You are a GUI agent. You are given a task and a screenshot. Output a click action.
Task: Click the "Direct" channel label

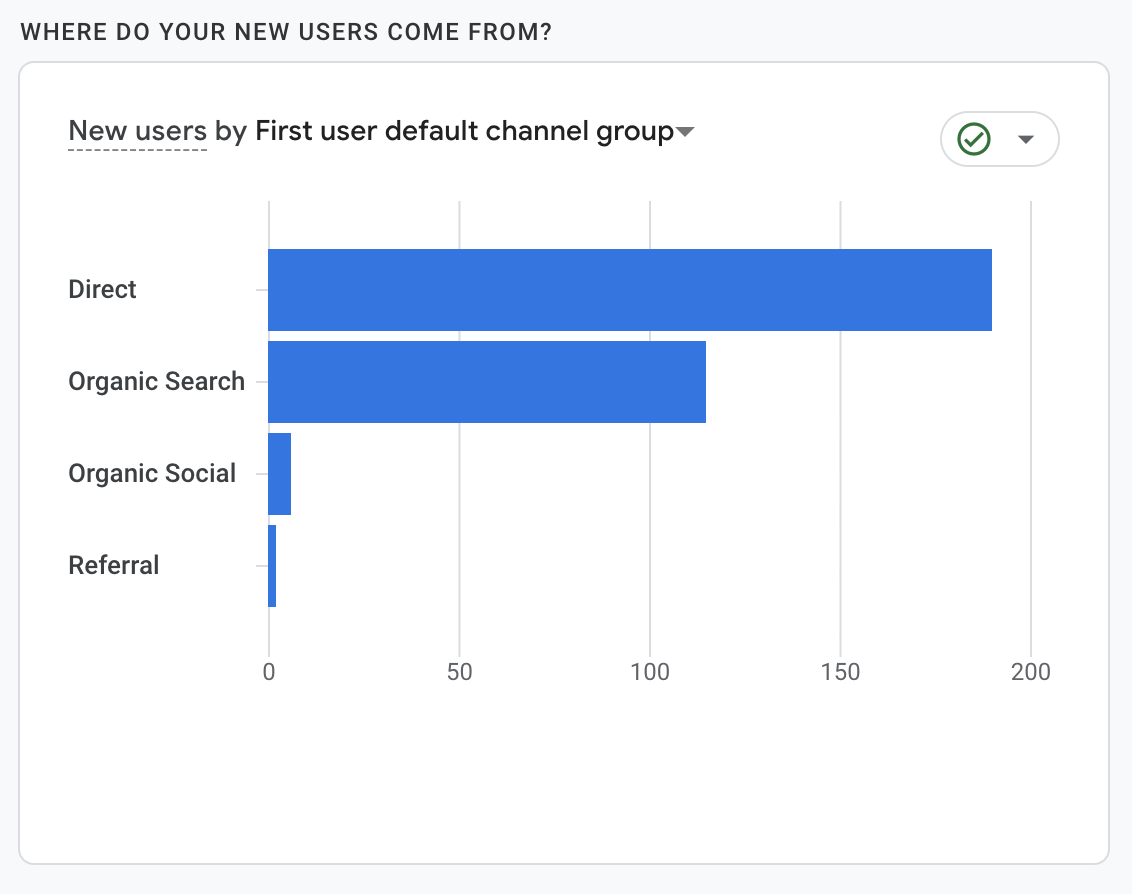tap(102, 290)
